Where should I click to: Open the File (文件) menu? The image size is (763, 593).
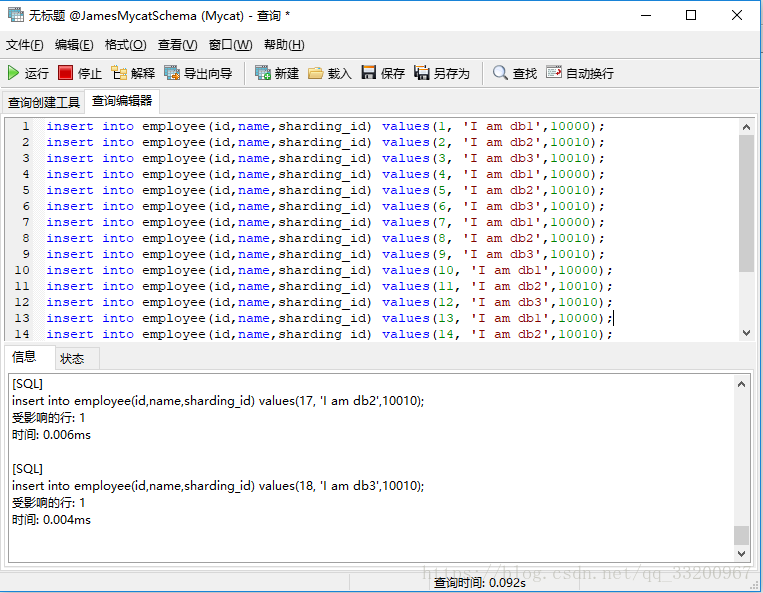25,45
